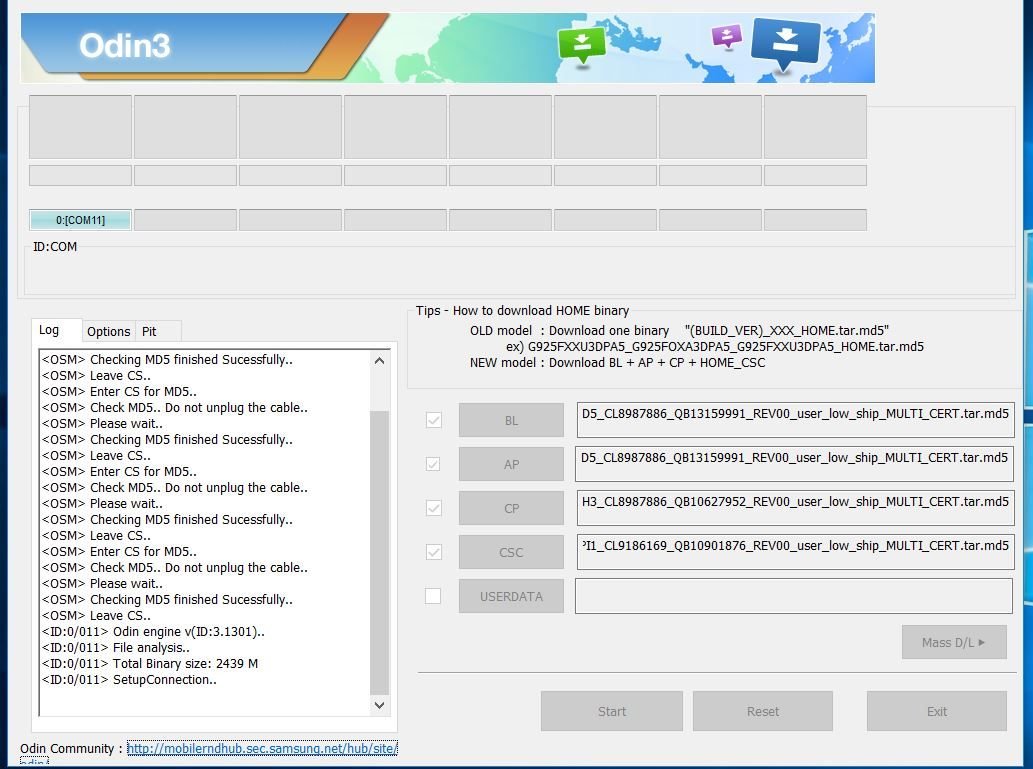Click the log scroll down arrow
Viewport: 1033px width, 769px height.
tap(379, 705)
